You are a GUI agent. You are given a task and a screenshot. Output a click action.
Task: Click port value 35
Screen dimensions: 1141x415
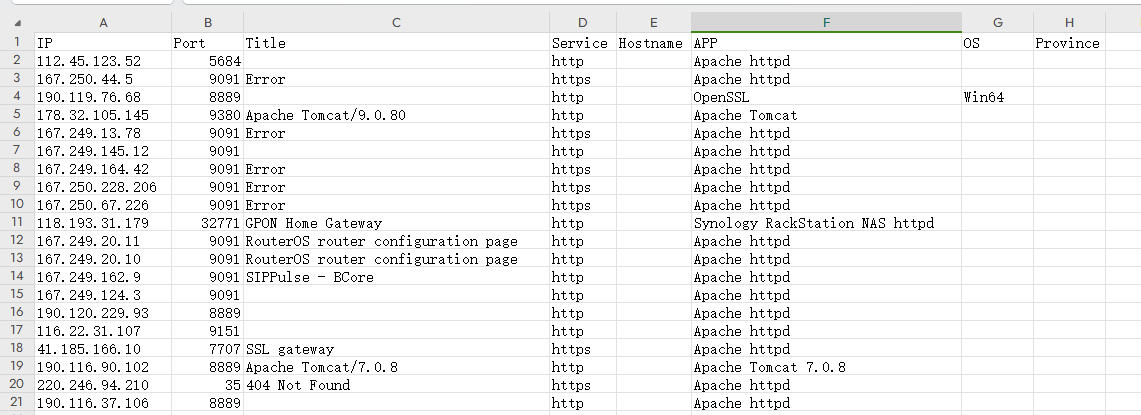[207, 385]
